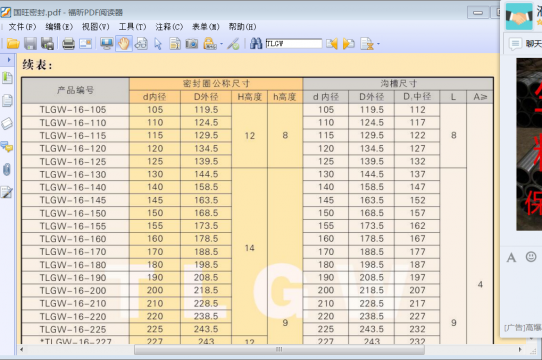
Task: Open the signatures panel icon
Action: coord(7,192)
